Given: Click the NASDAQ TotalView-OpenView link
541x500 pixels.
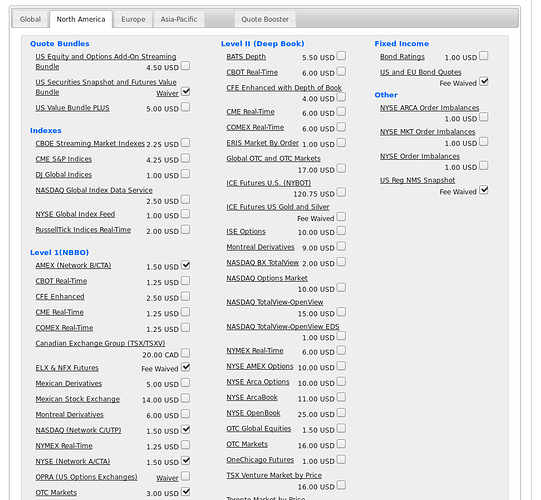Looking at the screenshot, I should pos(275,302).
